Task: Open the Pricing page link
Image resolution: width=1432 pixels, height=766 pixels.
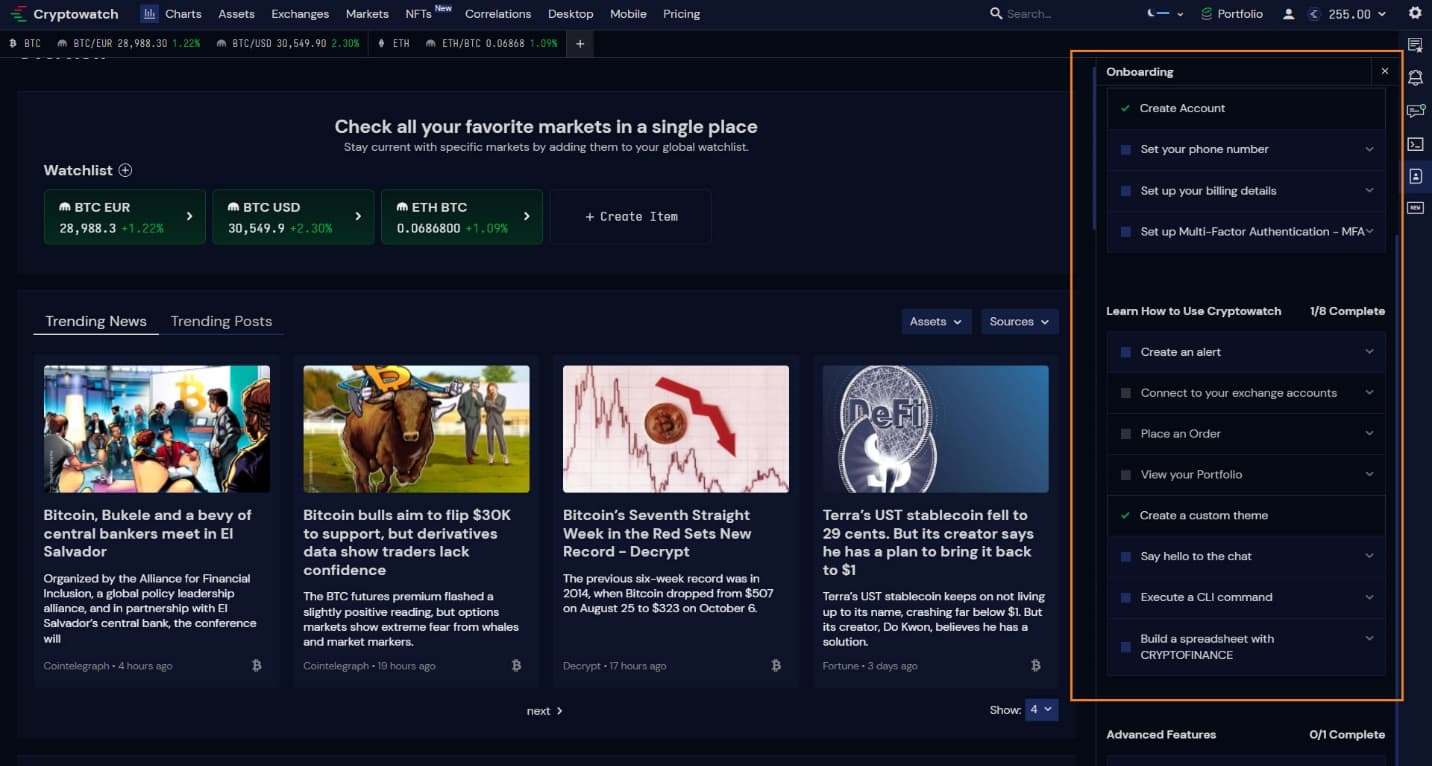Action: 681,14
